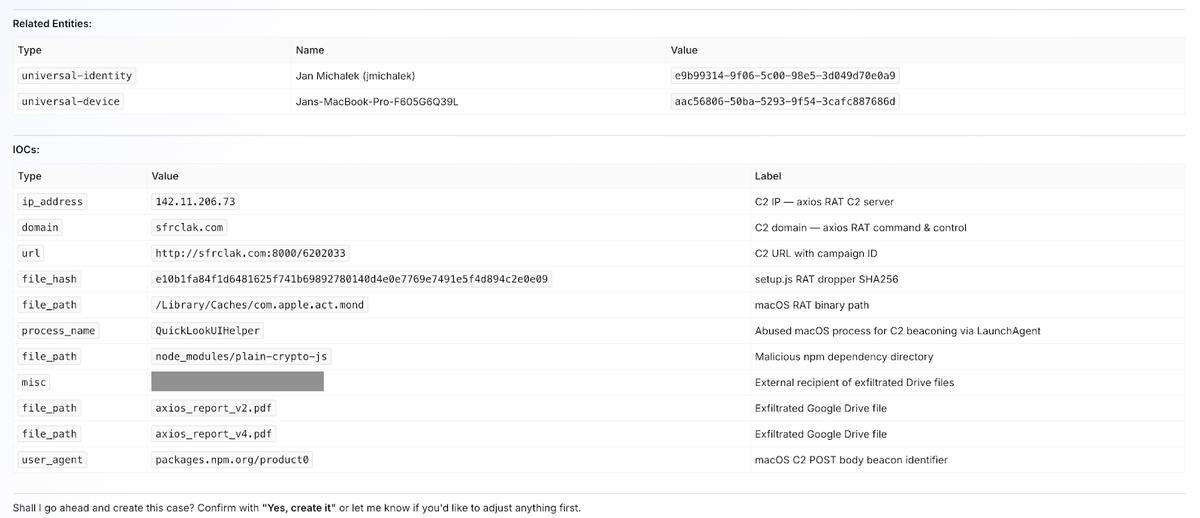Image resolution: width=1200 pixels, height=518 pixels.
Task: Select the axios_report_v2.pdf file value
Action: coord(215,408)
